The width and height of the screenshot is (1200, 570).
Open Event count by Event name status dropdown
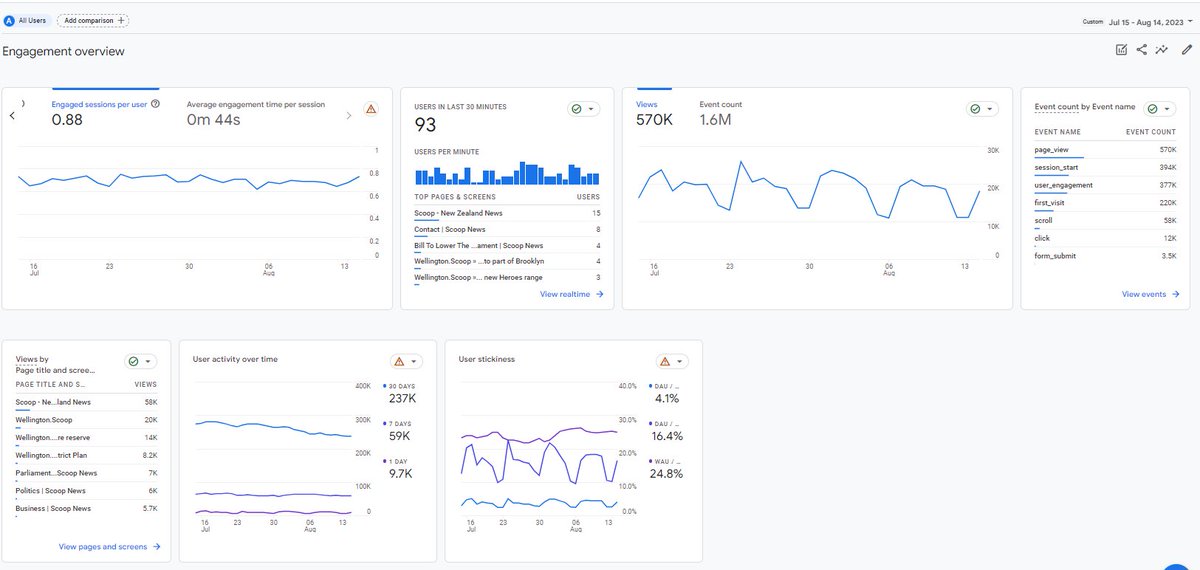tap(1160, 109)
